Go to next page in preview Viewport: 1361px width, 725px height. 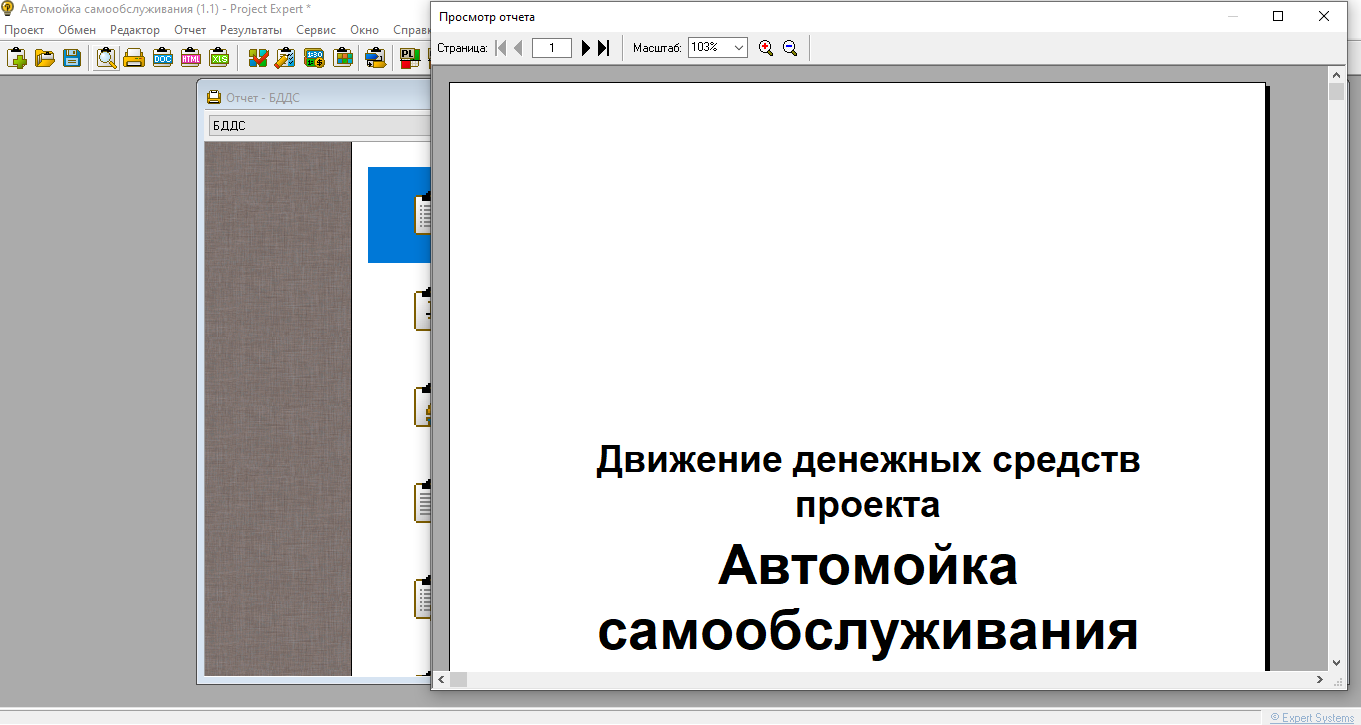586,48
